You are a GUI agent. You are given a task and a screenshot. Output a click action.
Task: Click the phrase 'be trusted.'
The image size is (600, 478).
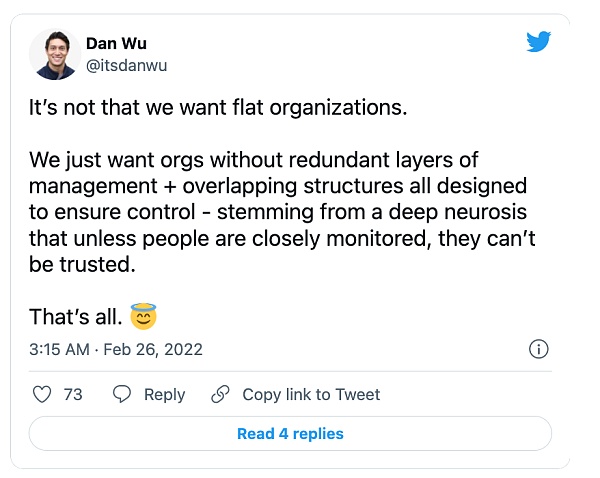click(78, 265)
